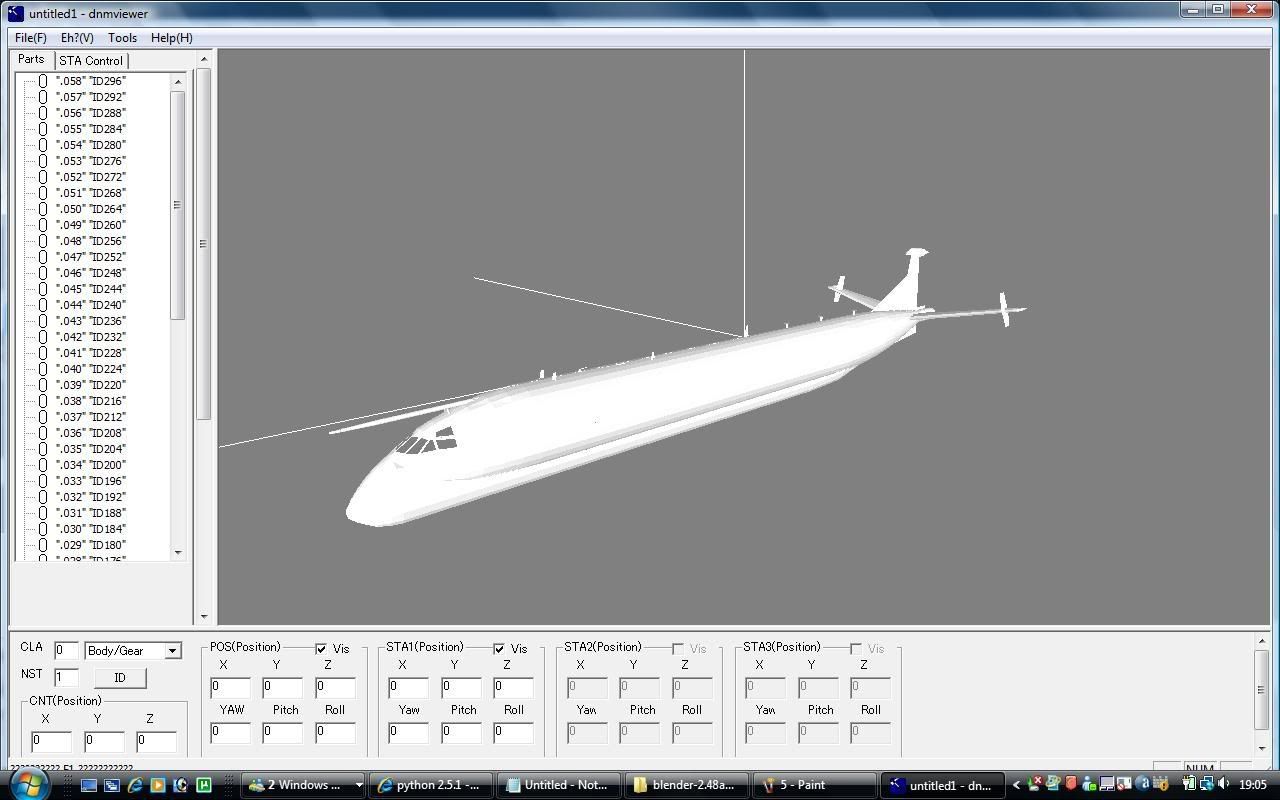The width and height of the screenshot is (1280, 800).
Task: Open the Body/Gear dropdown
Action: (173, 651)
